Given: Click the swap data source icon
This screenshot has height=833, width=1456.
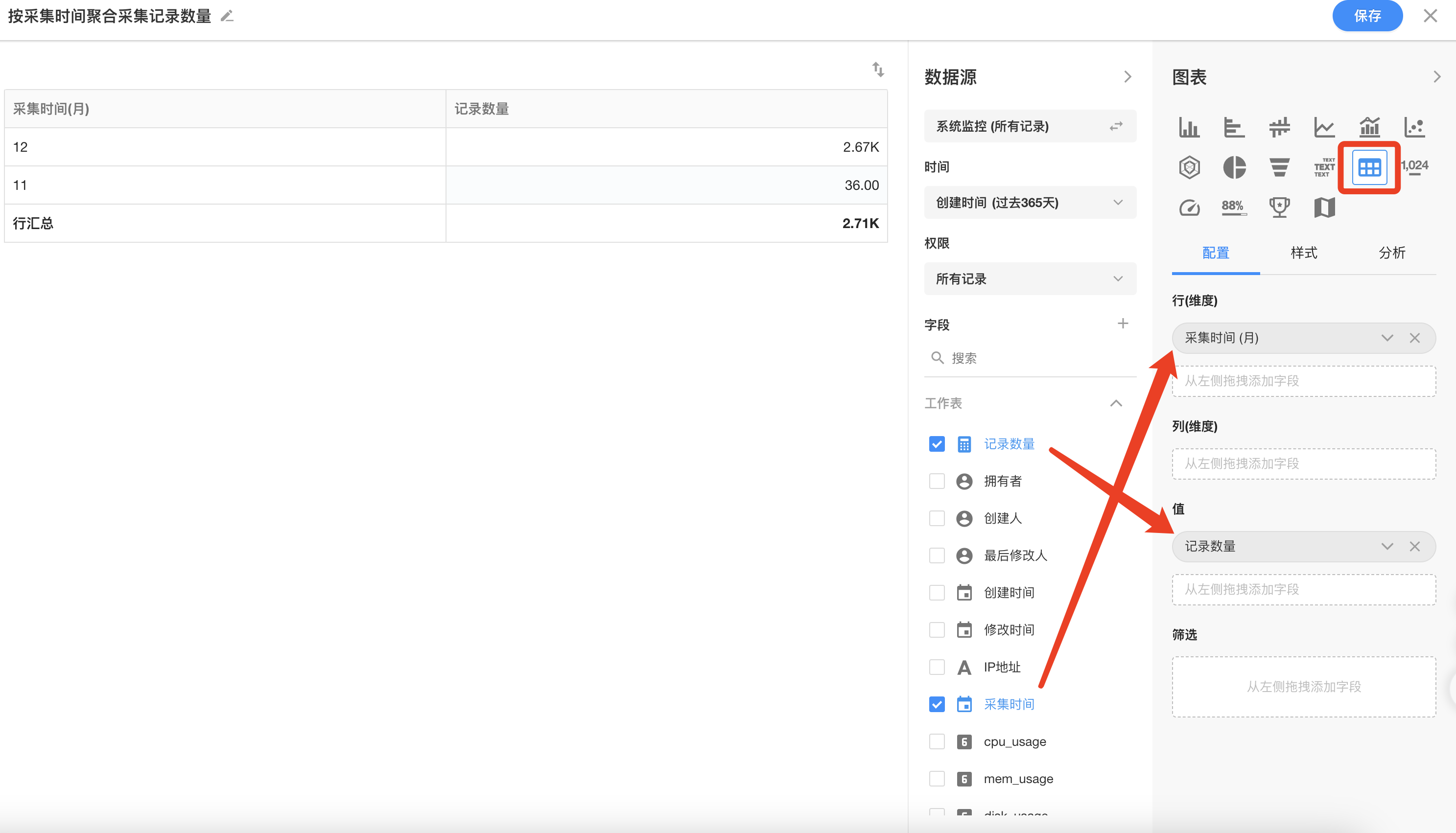Looking at the screenshot, I should 1116,126.
